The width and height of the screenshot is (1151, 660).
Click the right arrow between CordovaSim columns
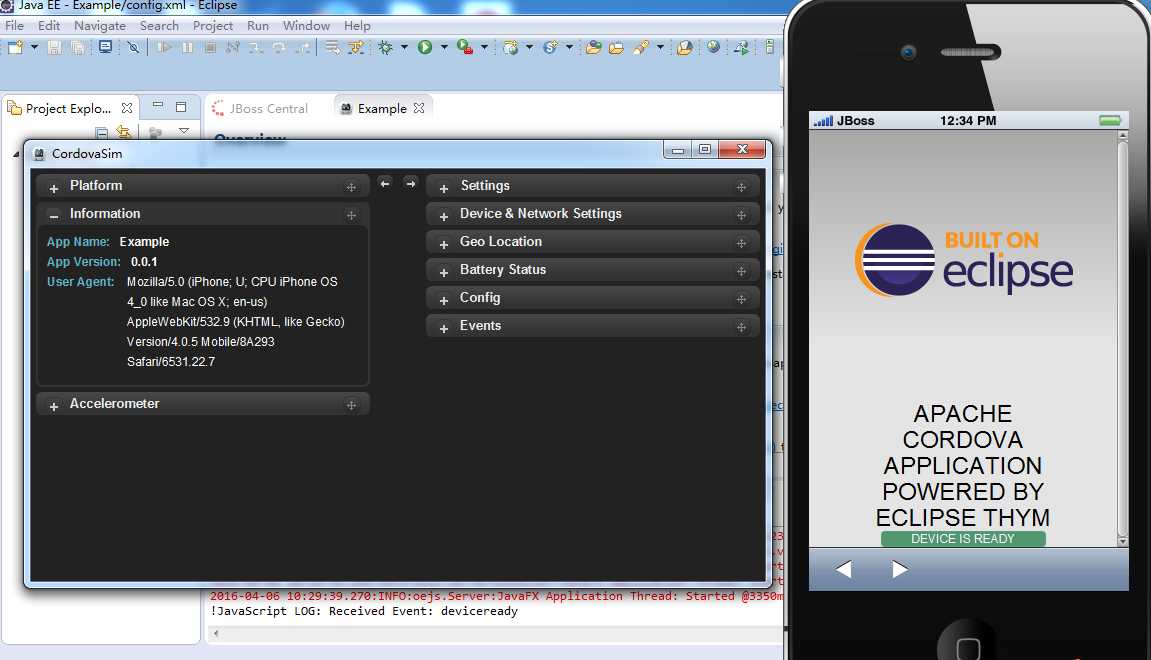coord(410,184)
